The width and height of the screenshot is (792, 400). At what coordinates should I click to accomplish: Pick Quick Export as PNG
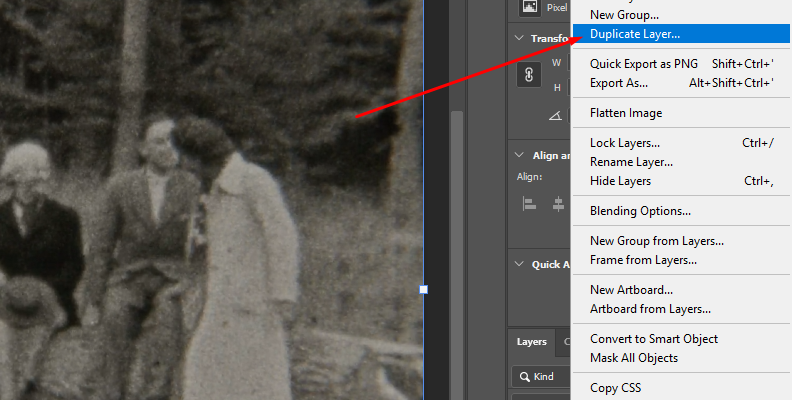(x=643, y=63)
